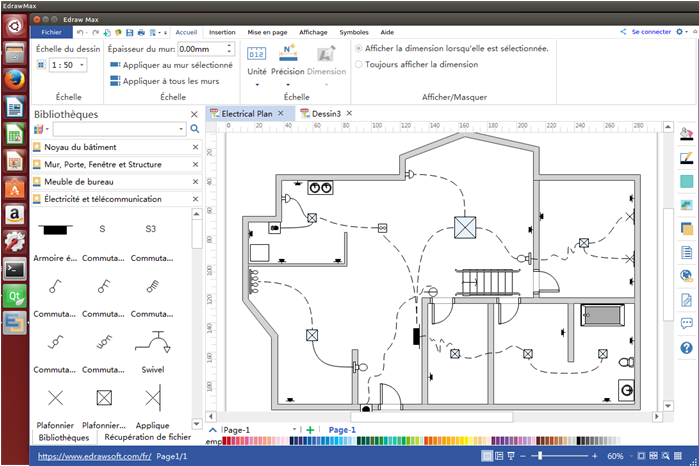Click the wall thickness input field
699x466 pixels.
(203, 48)
